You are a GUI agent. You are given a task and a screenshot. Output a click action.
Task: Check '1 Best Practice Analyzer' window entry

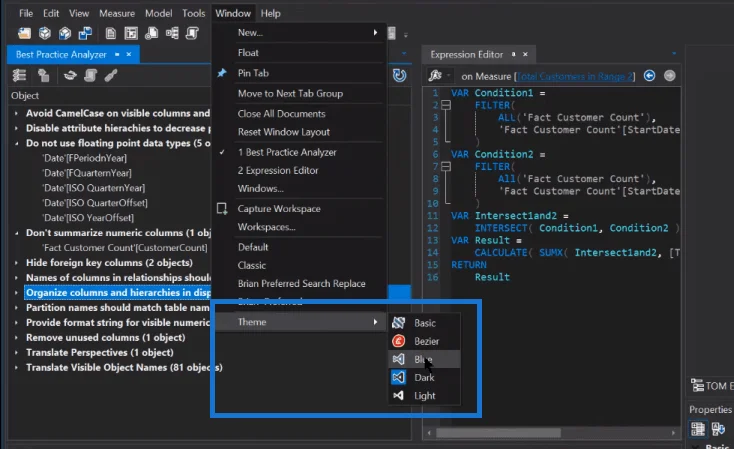pos(300,152)
